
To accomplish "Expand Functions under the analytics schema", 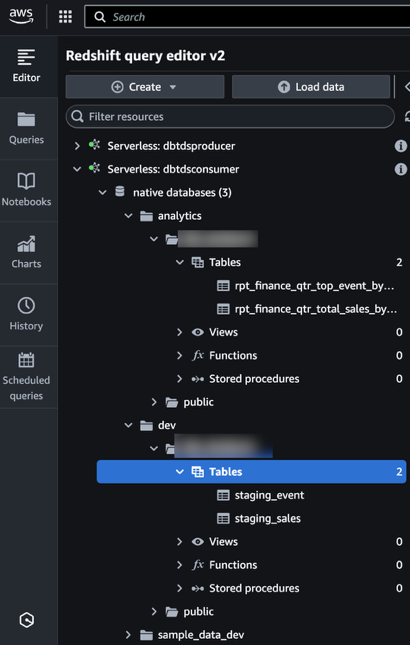I will click(179, 355).
